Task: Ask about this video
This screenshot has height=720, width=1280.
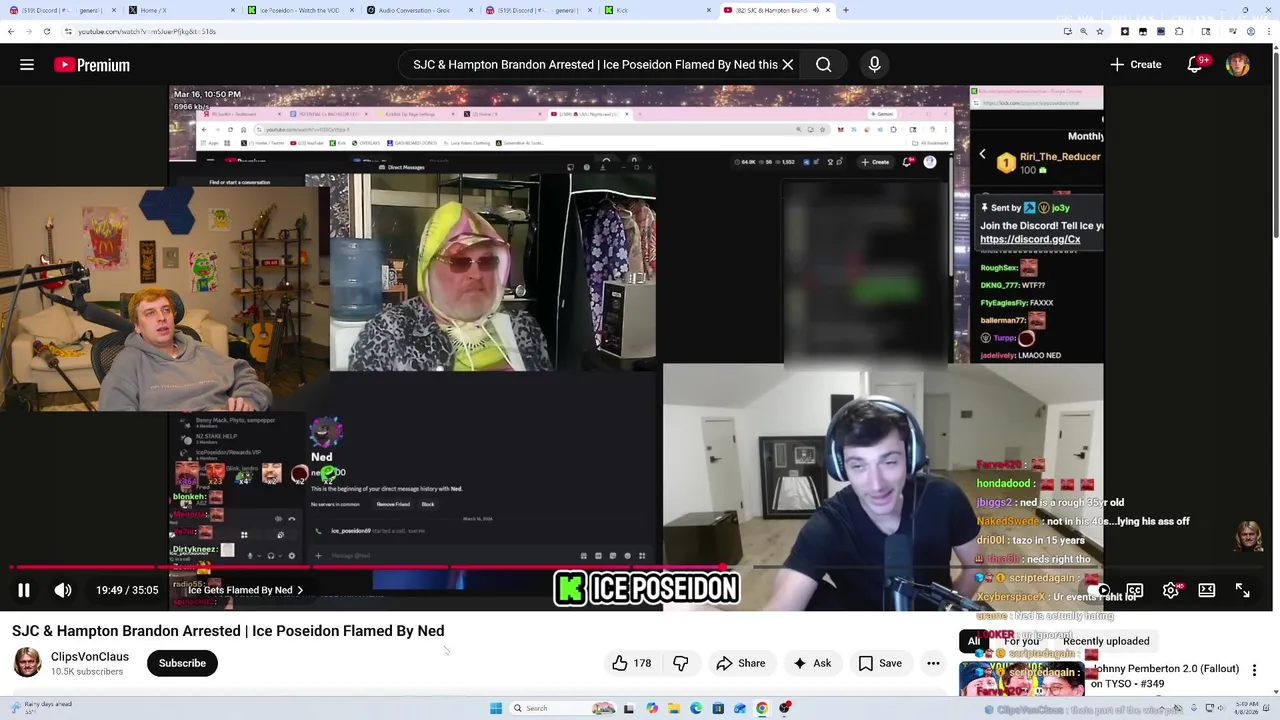Action: 812,663
